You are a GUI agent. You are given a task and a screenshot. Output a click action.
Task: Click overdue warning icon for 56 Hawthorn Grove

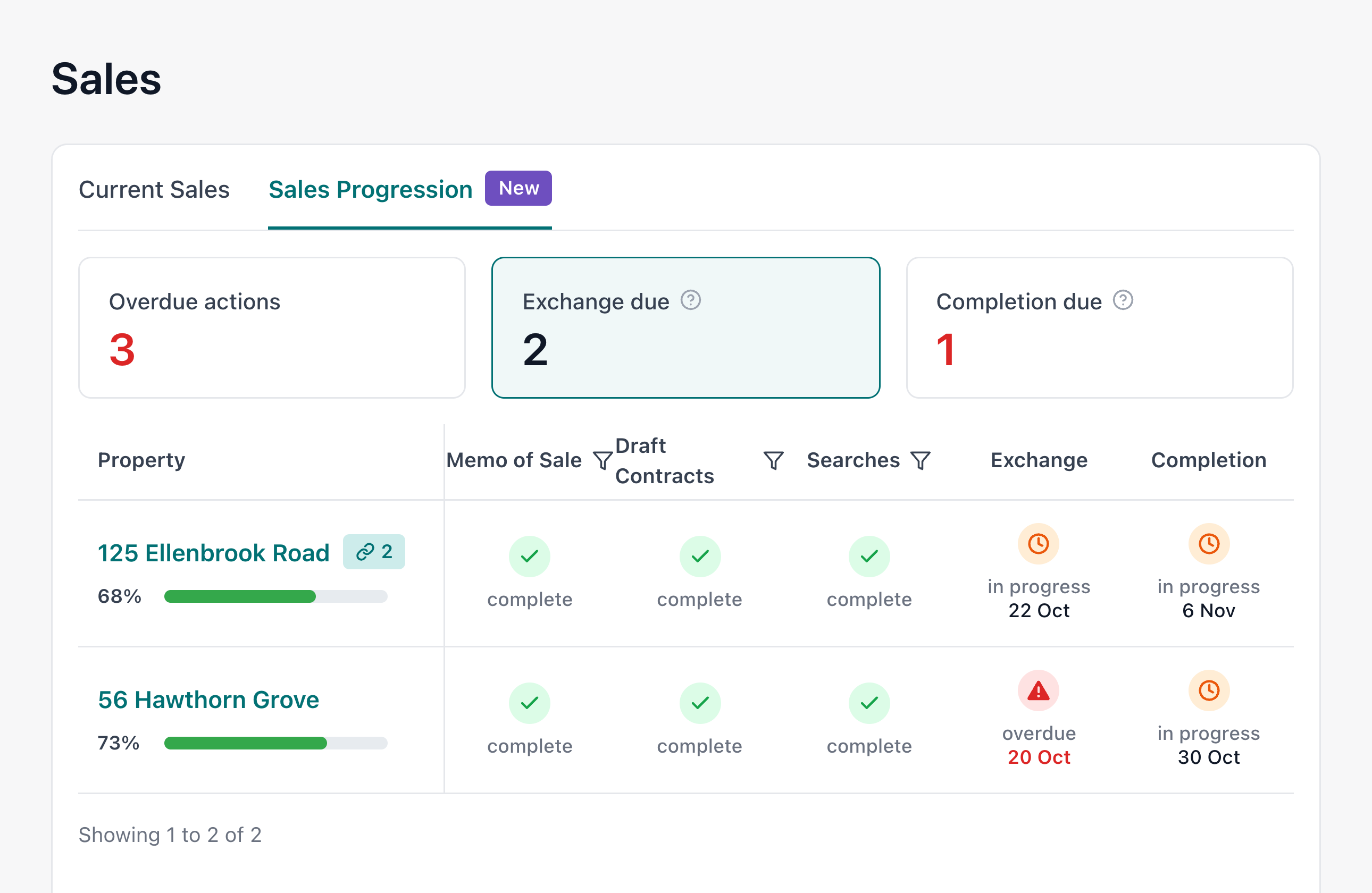(x=1038, y=690)
